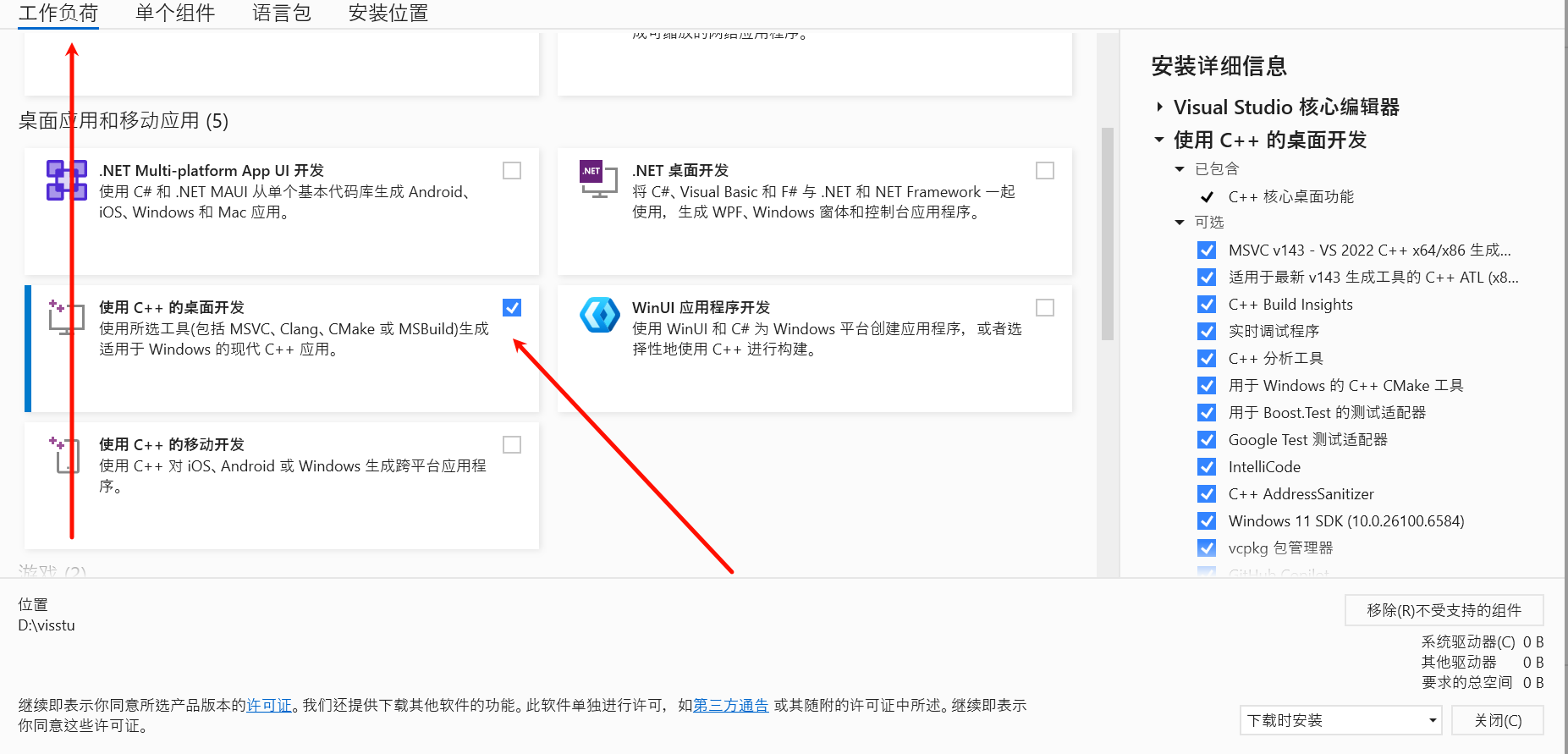The image size is (1568, 754).
Task: Uncheck IntelliCode component
Action: (x=1208, y=467)
